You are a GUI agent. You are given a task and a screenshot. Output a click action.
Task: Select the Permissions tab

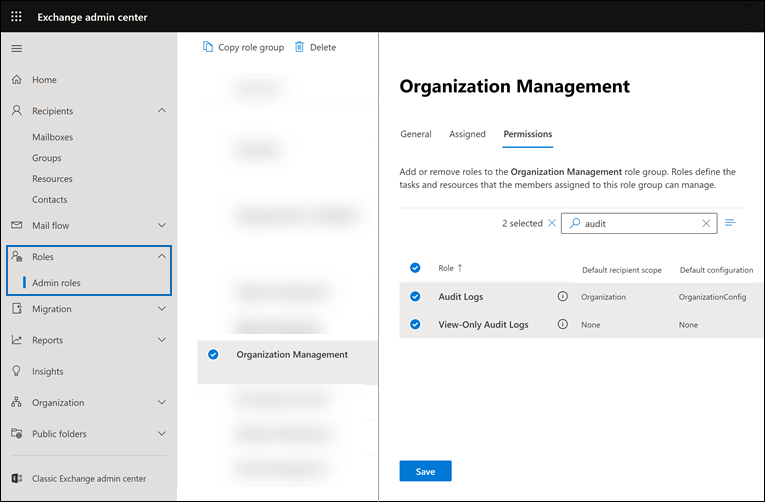coord(527,134)
